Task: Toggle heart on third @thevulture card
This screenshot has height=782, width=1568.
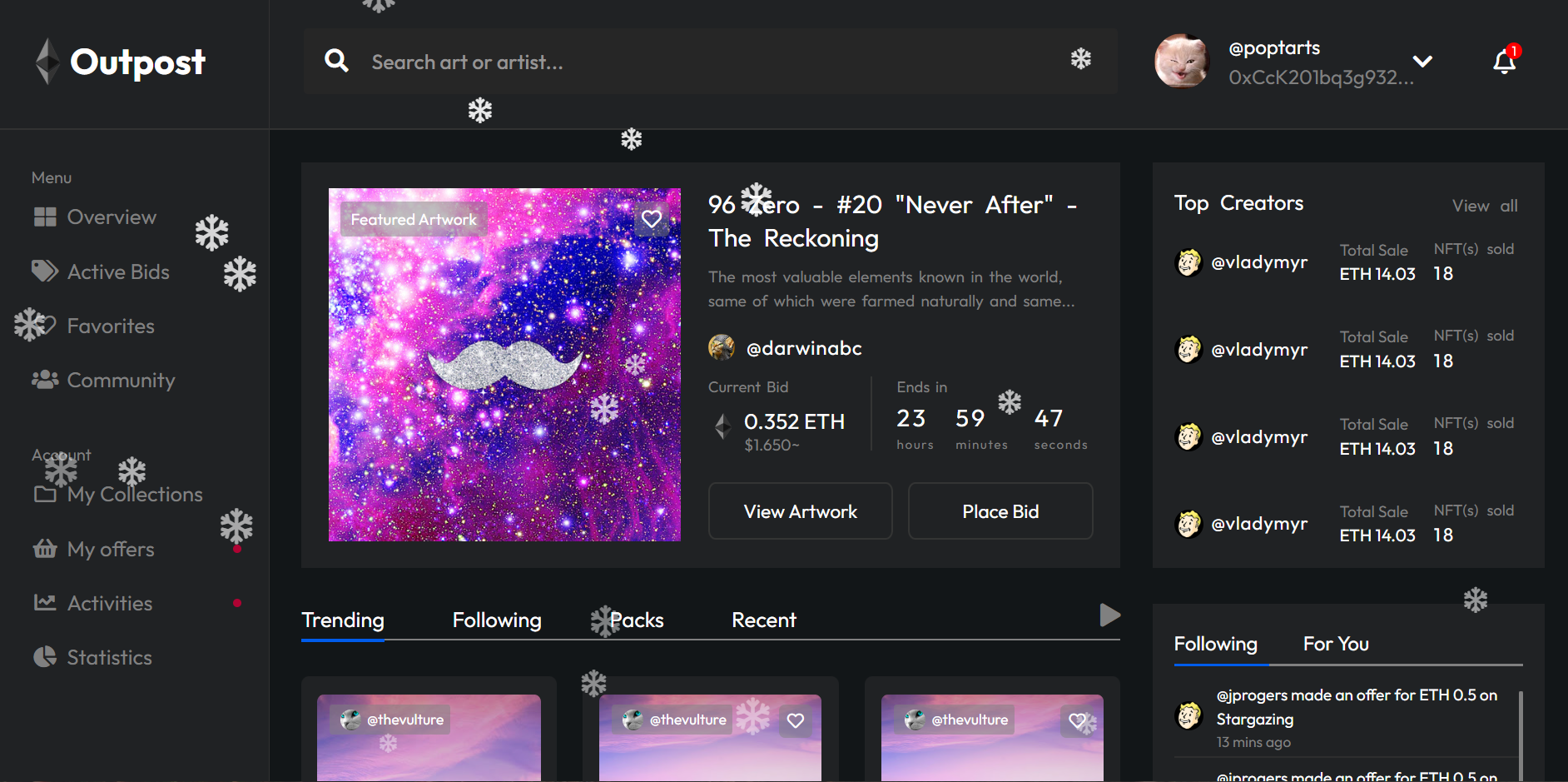Action: pos(1077,720)
